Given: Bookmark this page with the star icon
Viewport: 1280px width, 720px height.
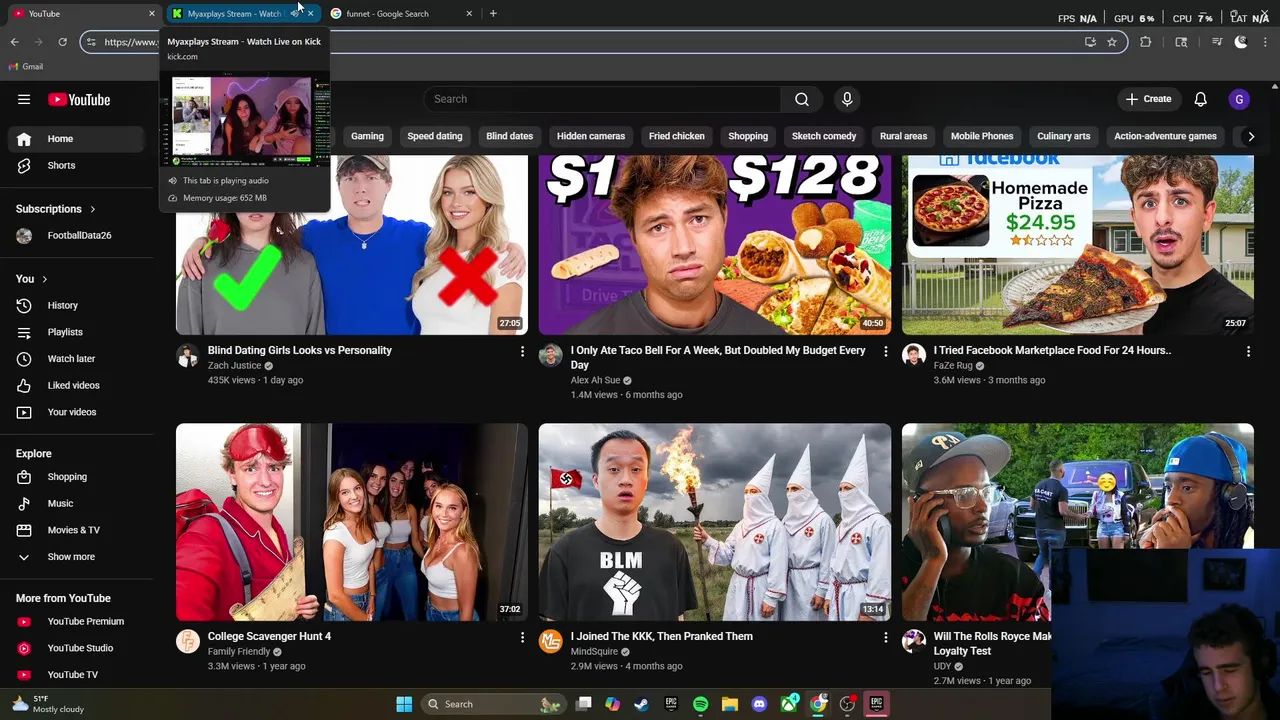Looking at the screenshot, I should (x=1112, y=42).
